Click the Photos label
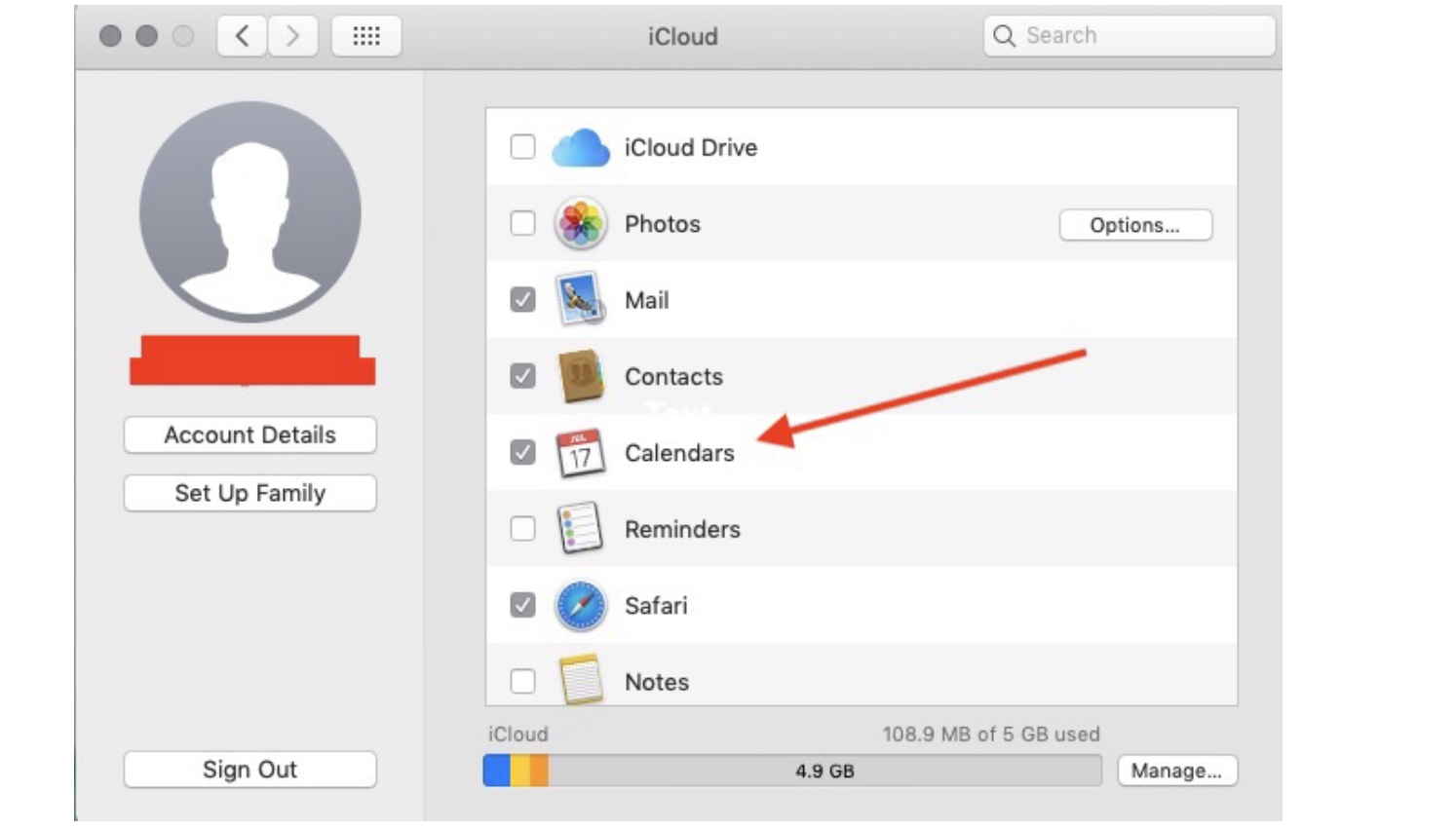This screenshot has height=830, width=1456. 663,224
